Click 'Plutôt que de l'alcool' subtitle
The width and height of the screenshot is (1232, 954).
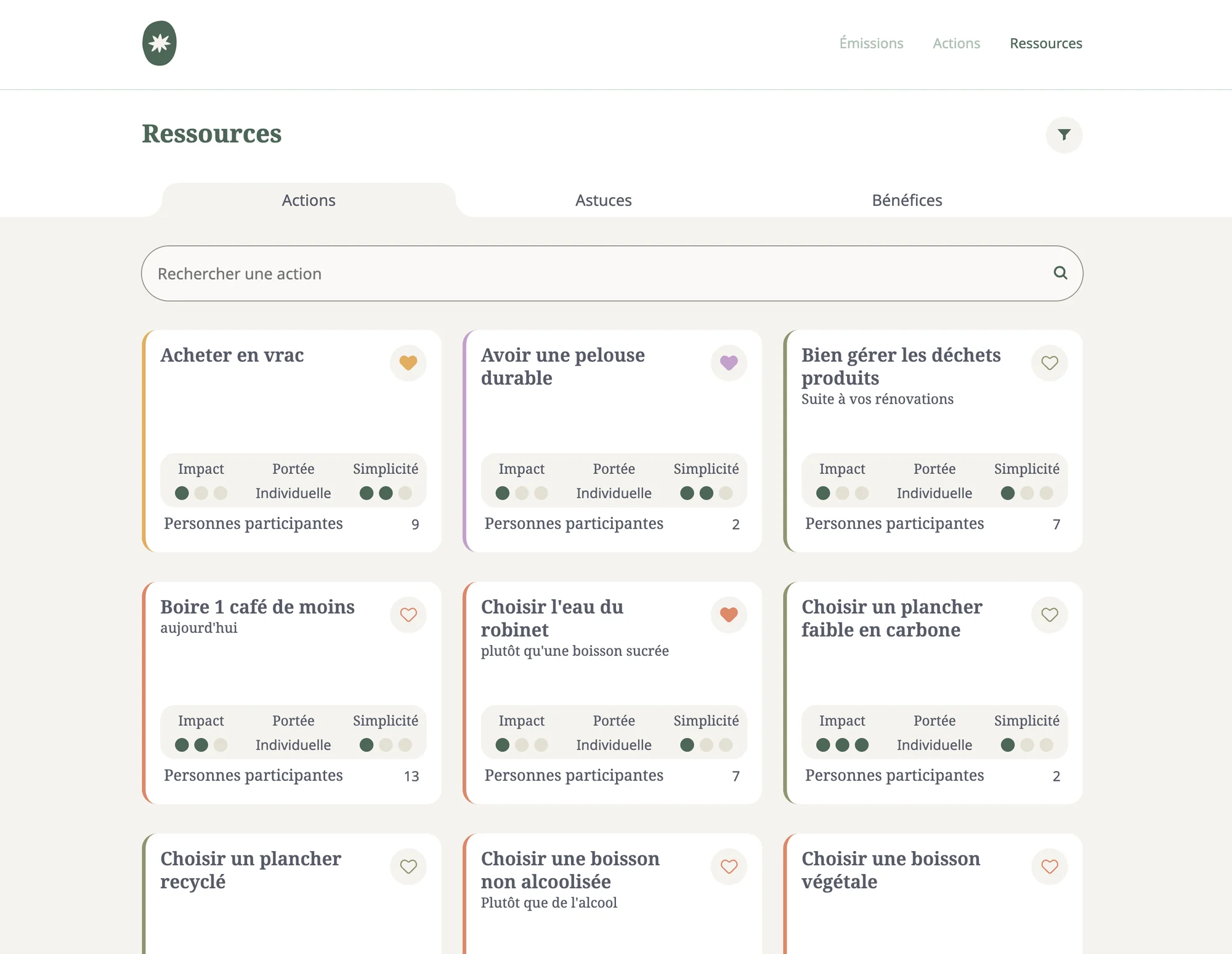549,903
